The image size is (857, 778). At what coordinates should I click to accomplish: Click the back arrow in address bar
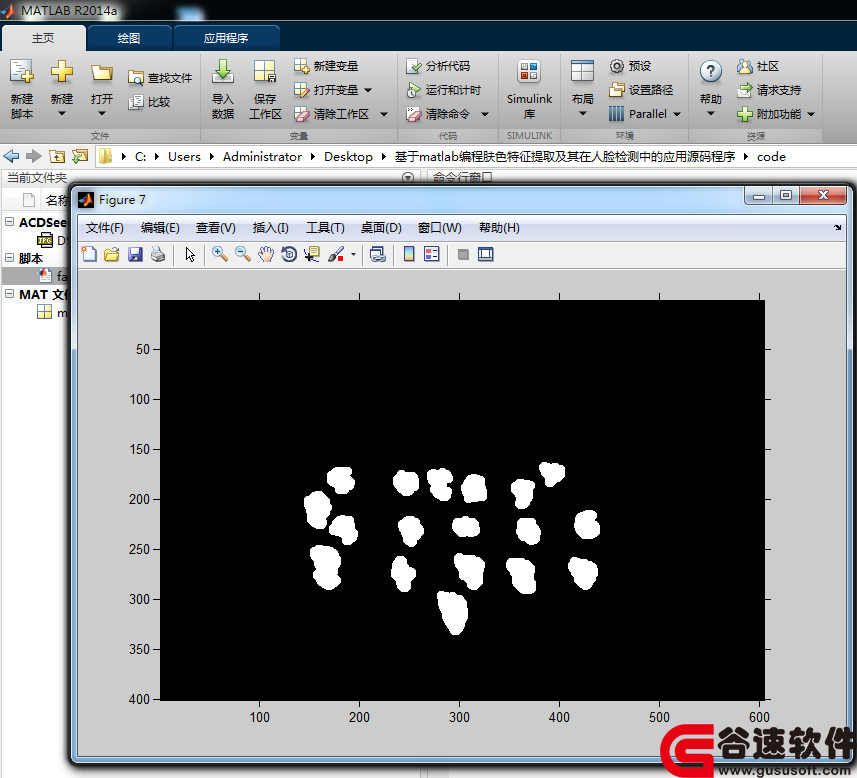(11, 156)
